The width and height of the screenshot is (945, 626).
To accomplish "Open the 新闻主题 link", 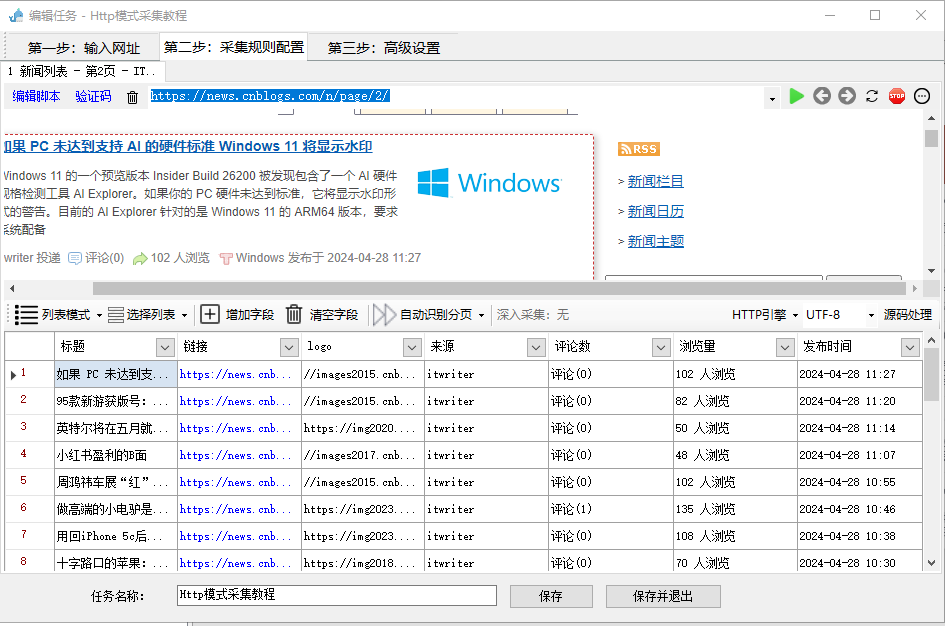I will (x=656, y=242).
